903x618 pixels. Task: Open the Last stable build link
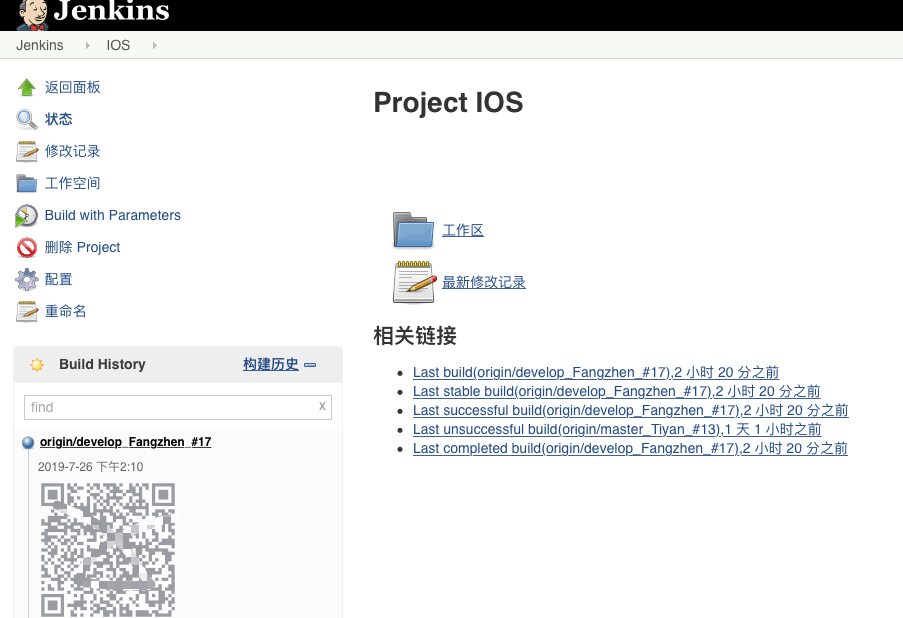click(617, 392)
